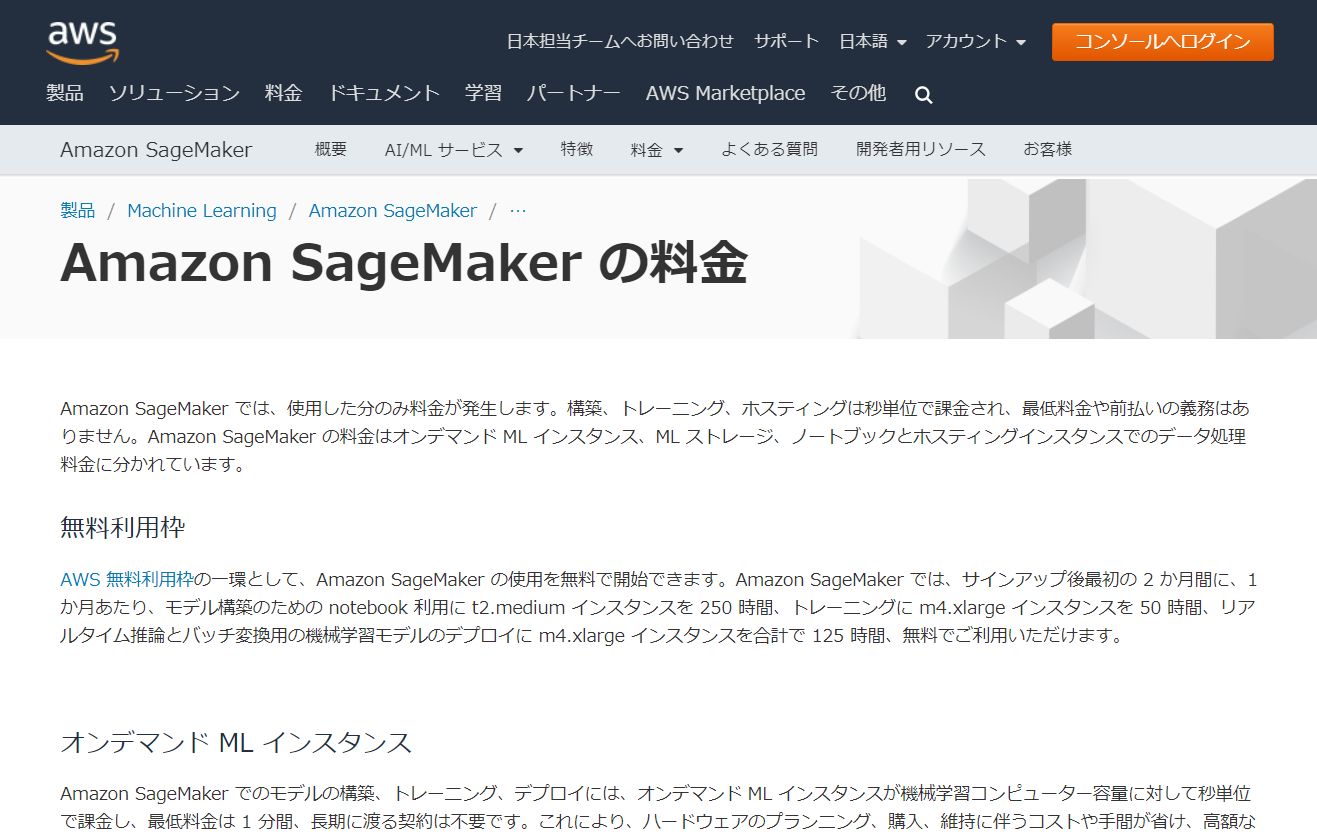Click Amazon SageMaker breadcrumb link
The height and width of the screenshot is (839, 1317).
coord(393,211)
